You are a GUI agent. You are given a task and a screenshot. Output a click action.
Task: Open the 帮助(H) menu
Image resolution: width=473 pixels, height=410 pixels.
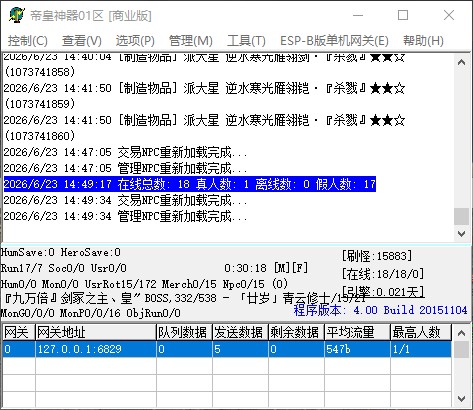click(x=423, y=41)
